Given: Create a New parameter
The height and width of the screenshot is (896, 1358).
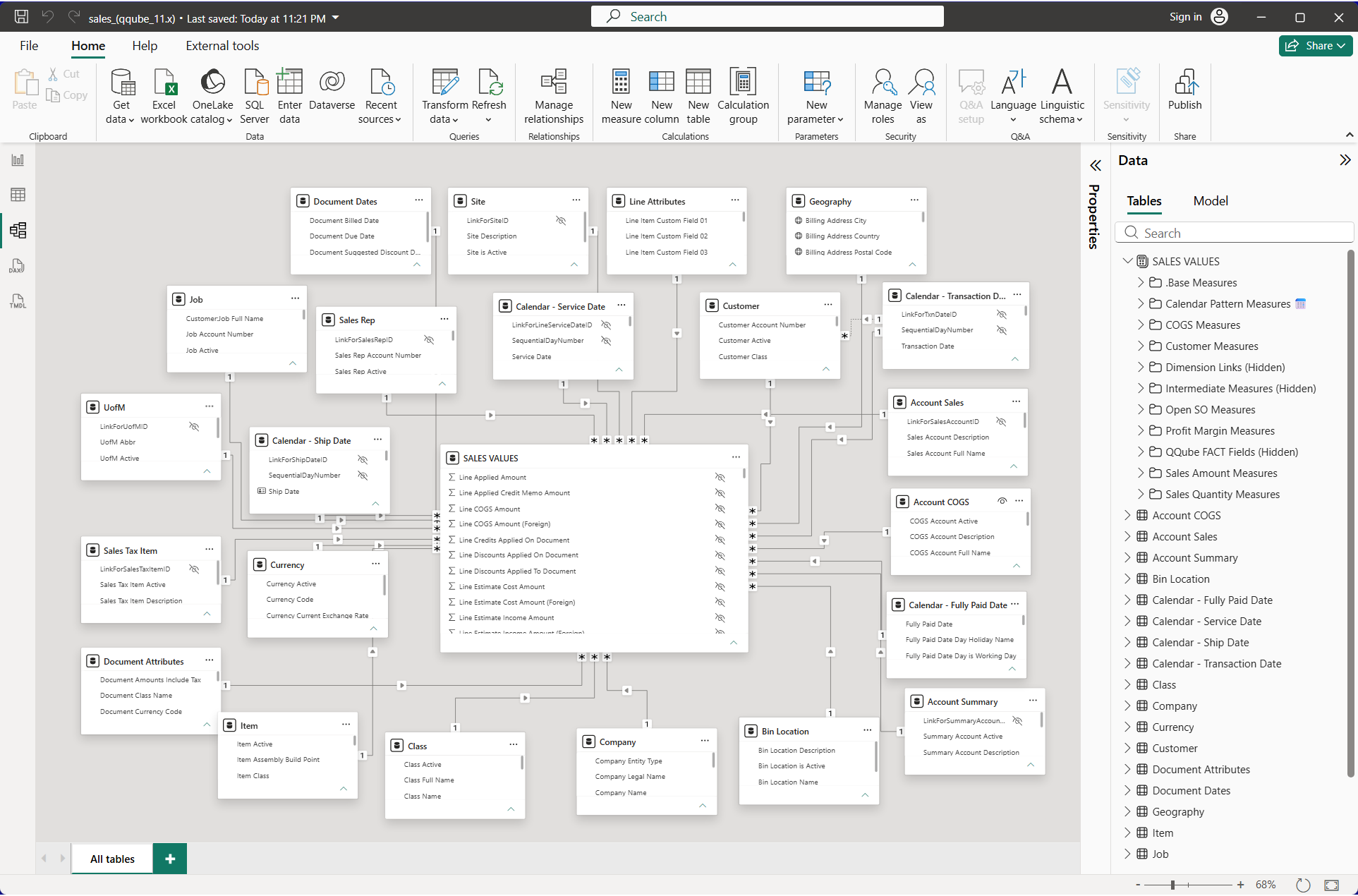Looking at the screenshot, I should coord(816,97).
